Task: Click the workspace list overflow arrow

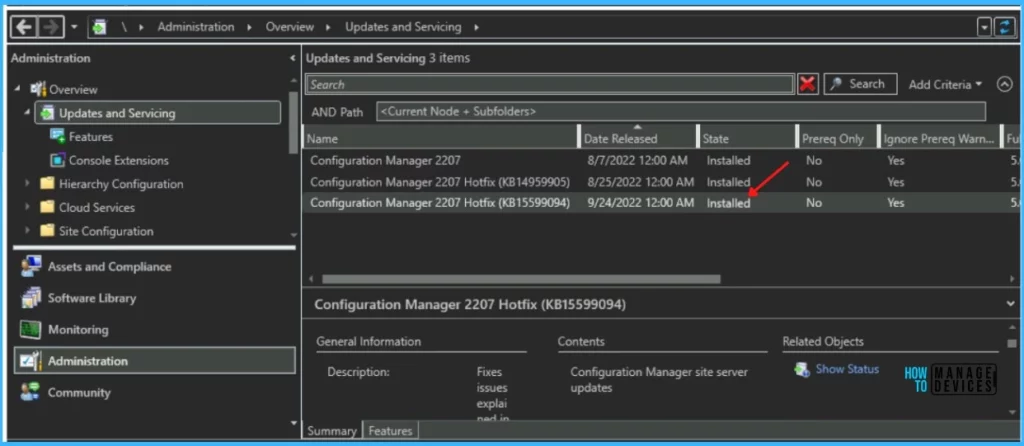Action: coord(294,423)
